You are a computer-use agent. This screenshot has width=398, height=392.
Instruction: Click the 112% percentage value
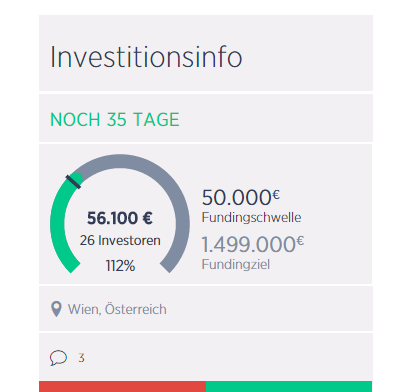[x=120, y=266]
